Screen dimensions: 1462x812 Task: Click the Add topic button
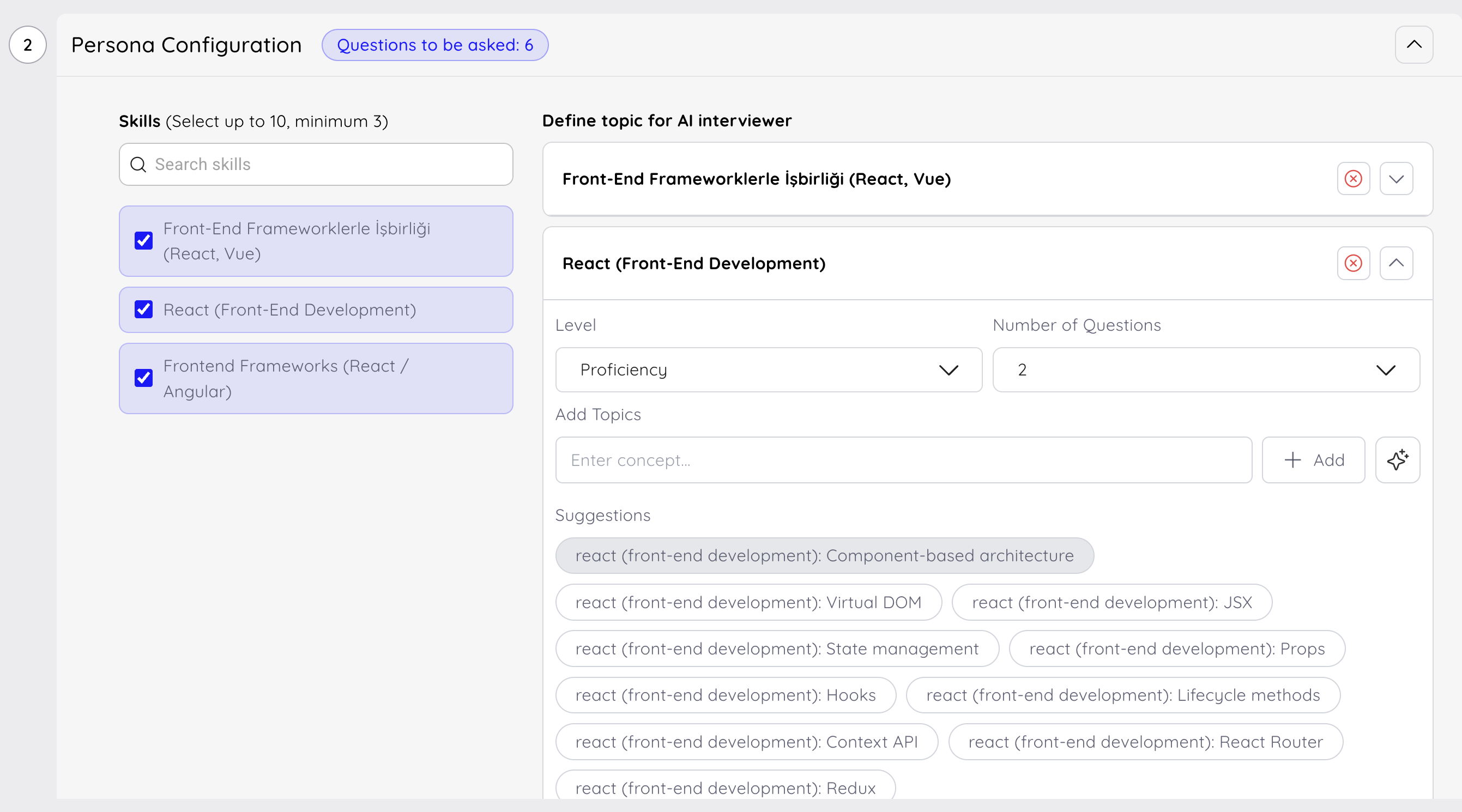click(1313, 459)
